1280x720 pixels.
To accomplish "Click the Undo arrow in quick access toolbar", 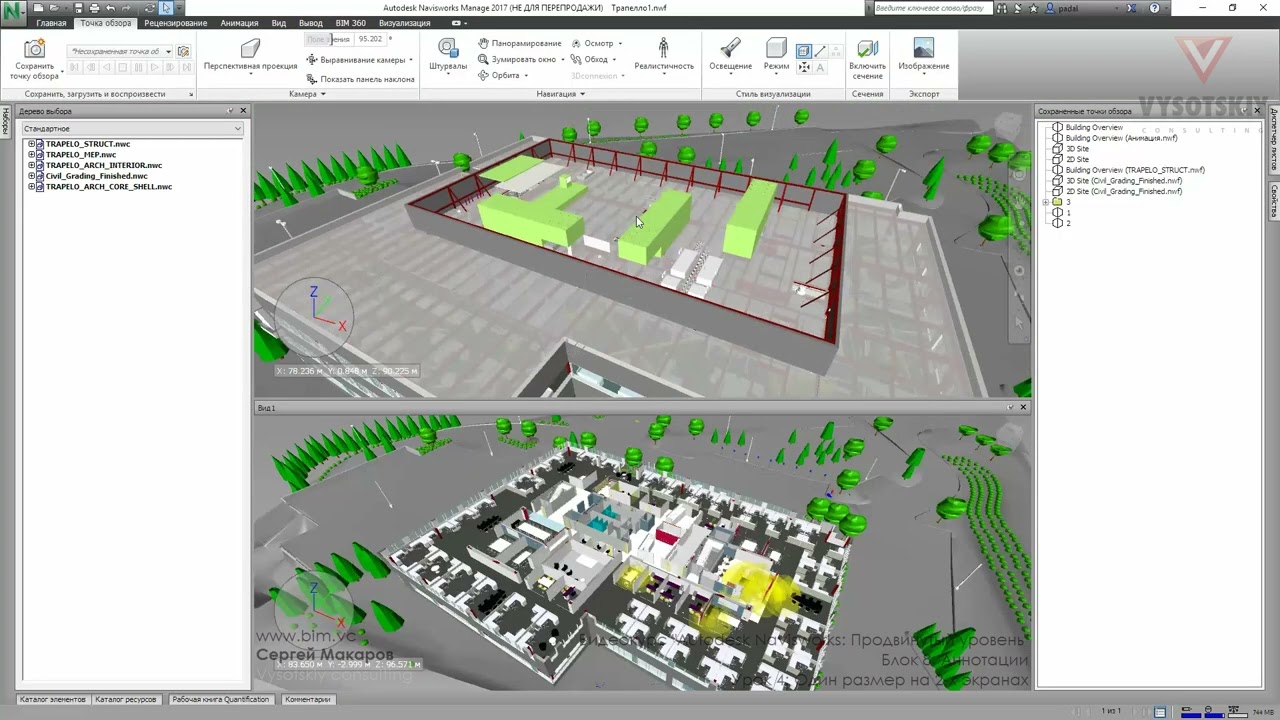I will tap(110, 8).
